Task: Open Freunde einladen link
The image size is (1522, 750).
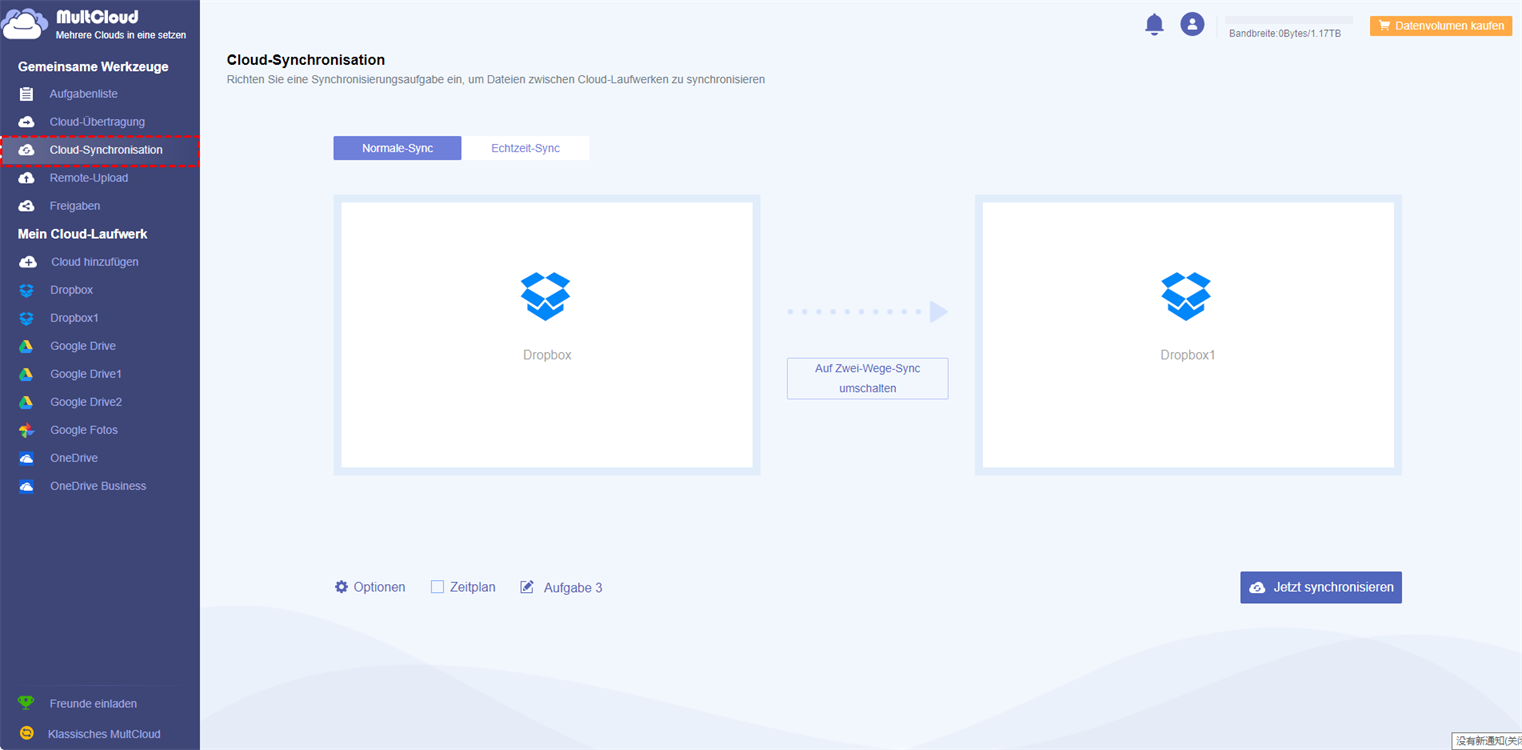Action: (x=93, y=703)
